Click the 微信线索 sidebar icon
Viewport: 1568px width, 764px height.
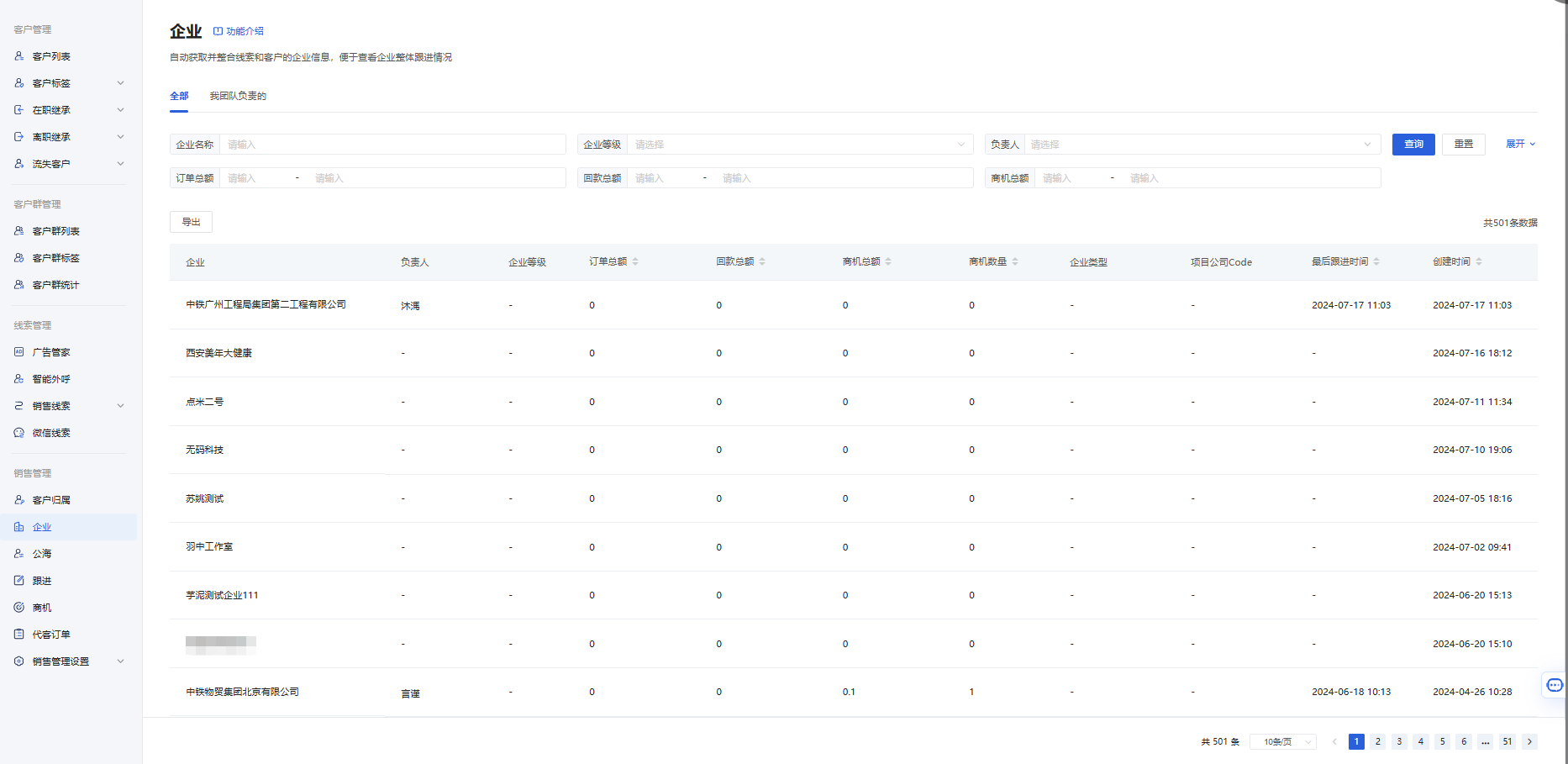(18, 433)
